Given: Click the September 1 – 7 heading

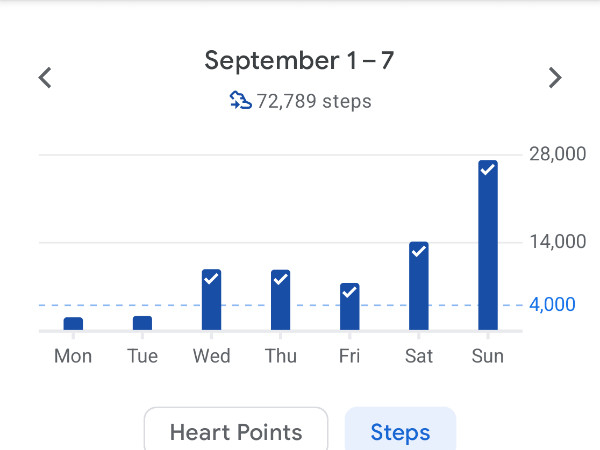Looking at the screenshot, I should (299, 60).
